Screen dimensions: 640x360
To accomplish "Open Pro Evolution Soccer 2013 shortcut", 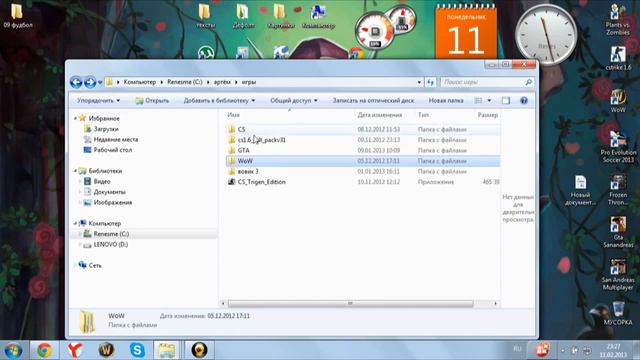I will point(618,147).
